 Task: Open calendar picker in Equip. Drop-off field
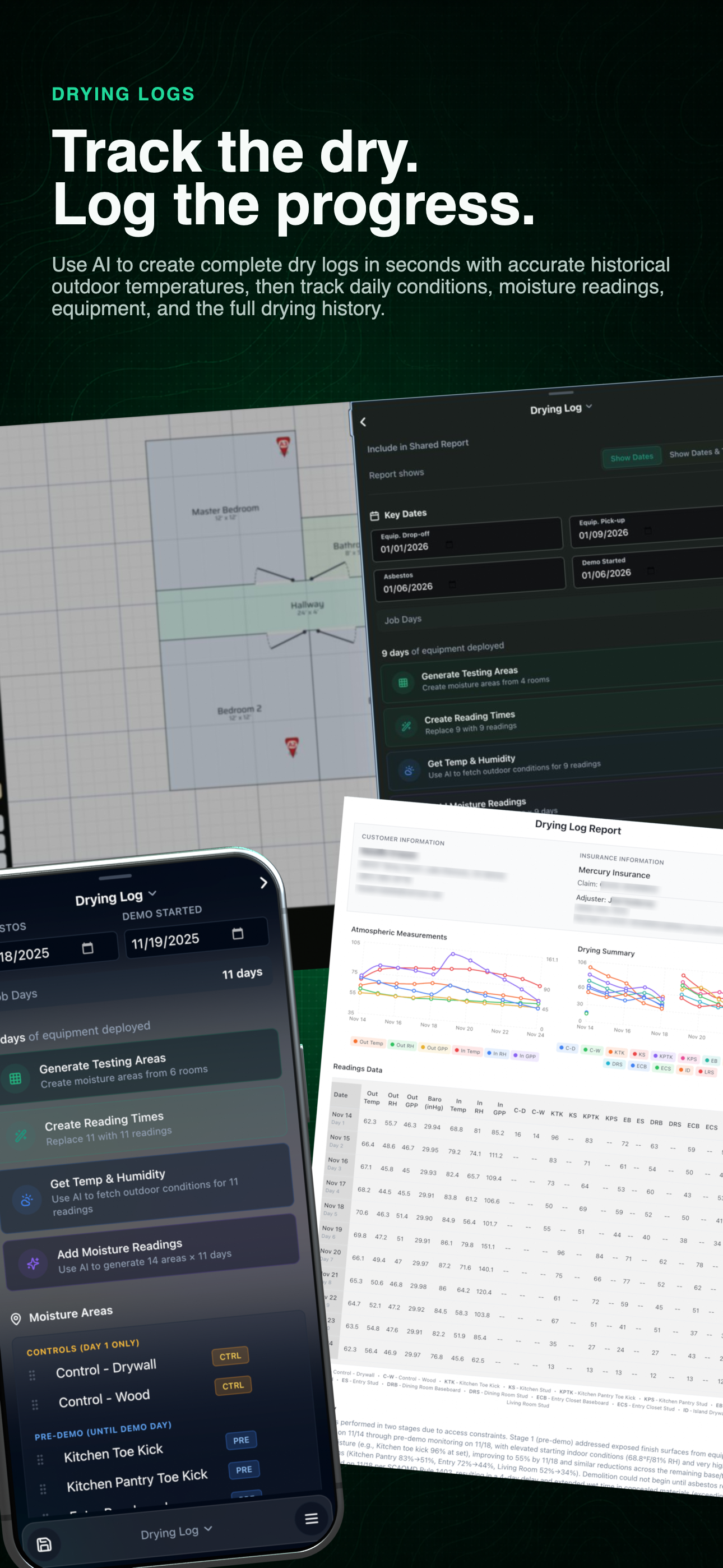(449, 544)
